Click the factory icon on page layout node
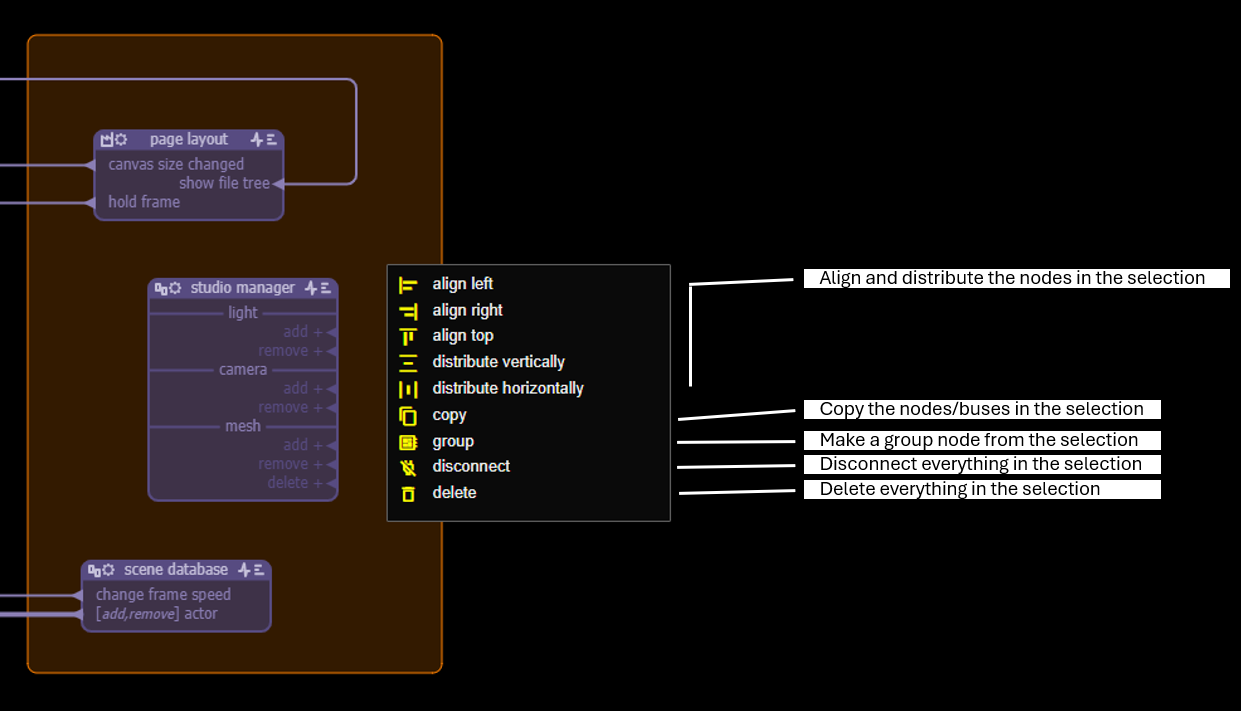The height and width of the screenshot is (711, 1241). point(107,140)
